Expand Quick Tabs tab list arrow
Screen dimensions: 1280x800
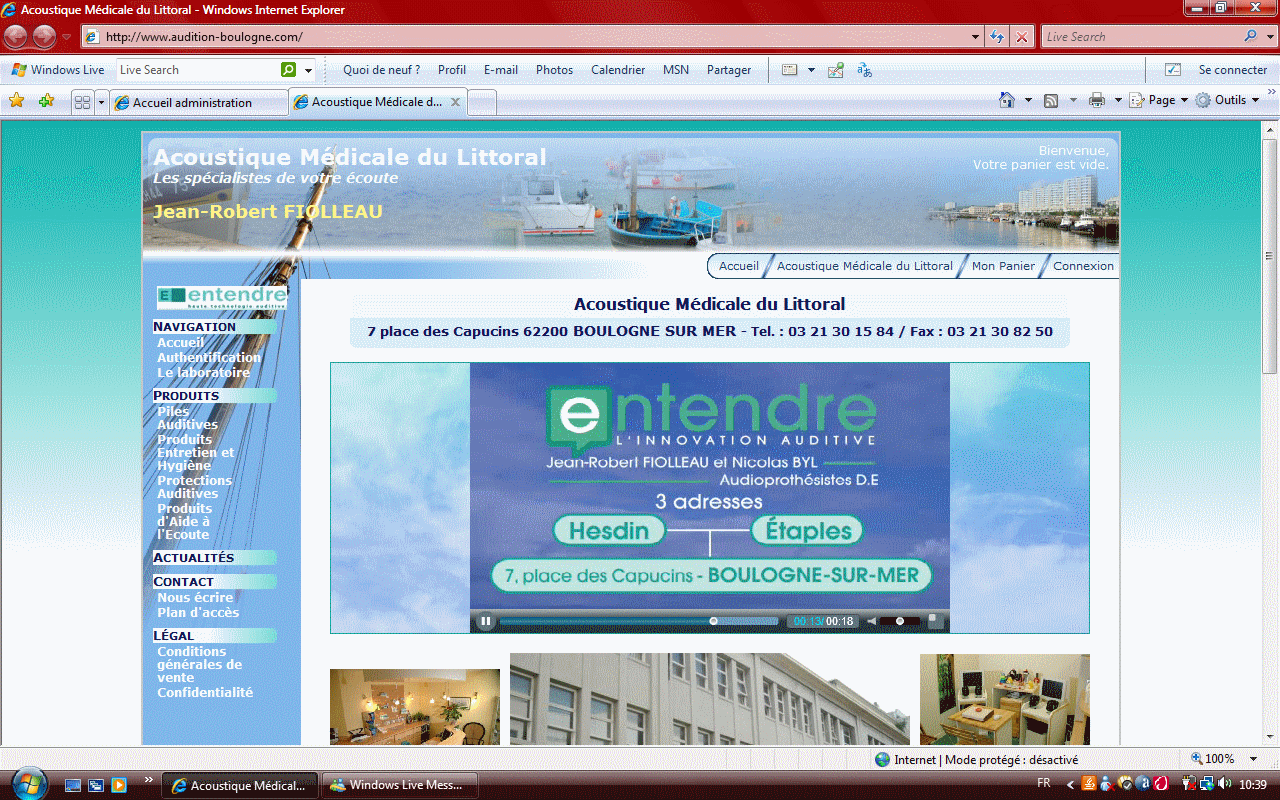[x=101, y=102]
